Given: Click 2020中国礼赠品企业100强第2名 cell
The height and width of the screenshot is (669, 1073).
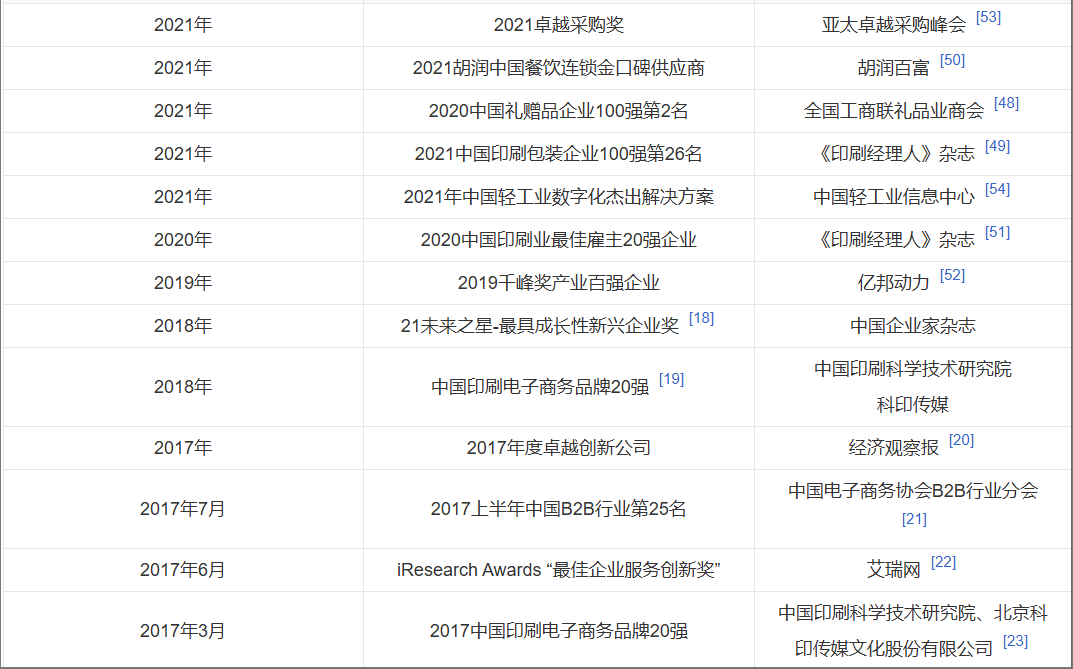Looking at the screenshot, I should (x=558, y=111).
